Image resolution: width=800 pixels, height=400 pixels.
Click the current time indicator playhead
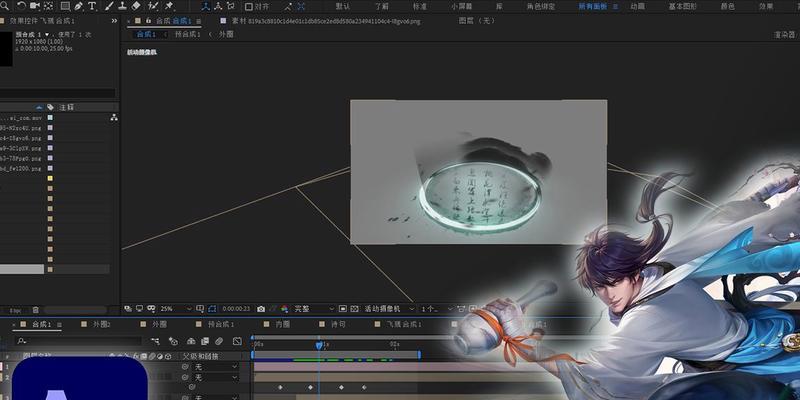319,345
